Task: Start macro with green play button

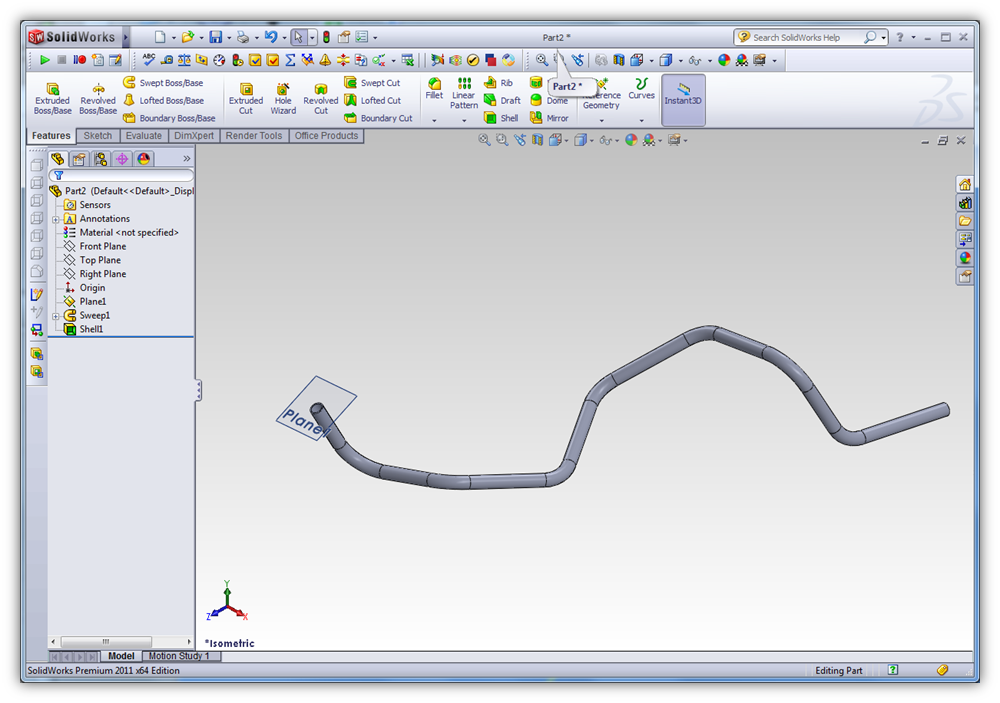Action: click(x=45, y=60)
